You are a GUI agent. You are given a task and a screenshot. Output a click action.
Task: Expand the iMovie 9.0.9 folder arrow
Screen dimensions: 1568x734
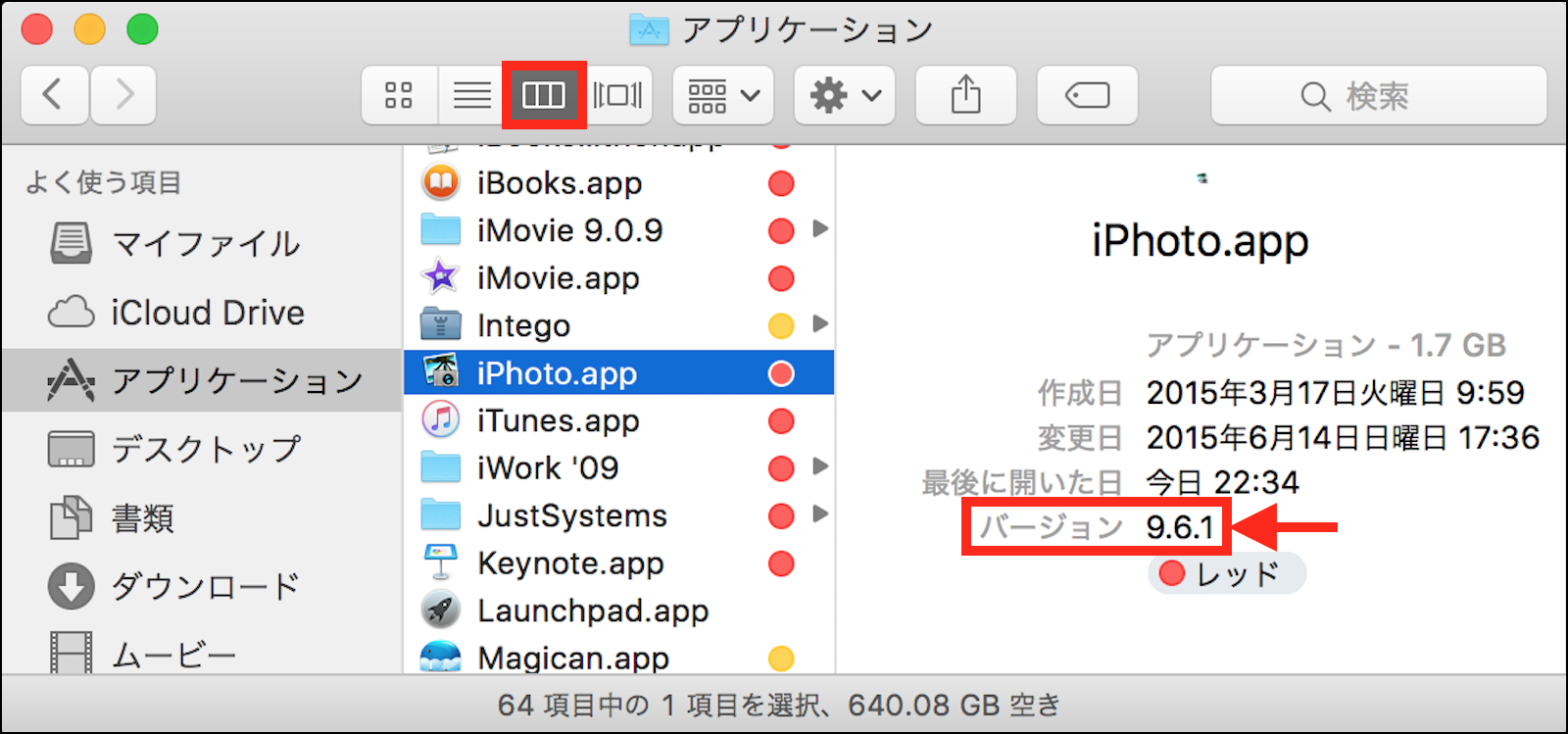(x=820, y=229)
